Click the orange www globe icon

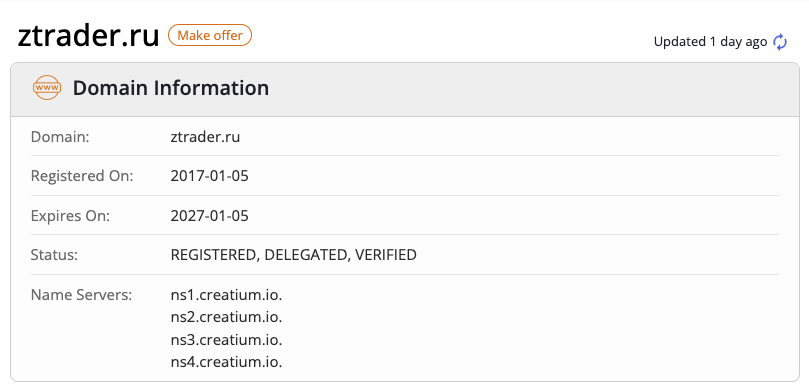click(x=47, y=88)
